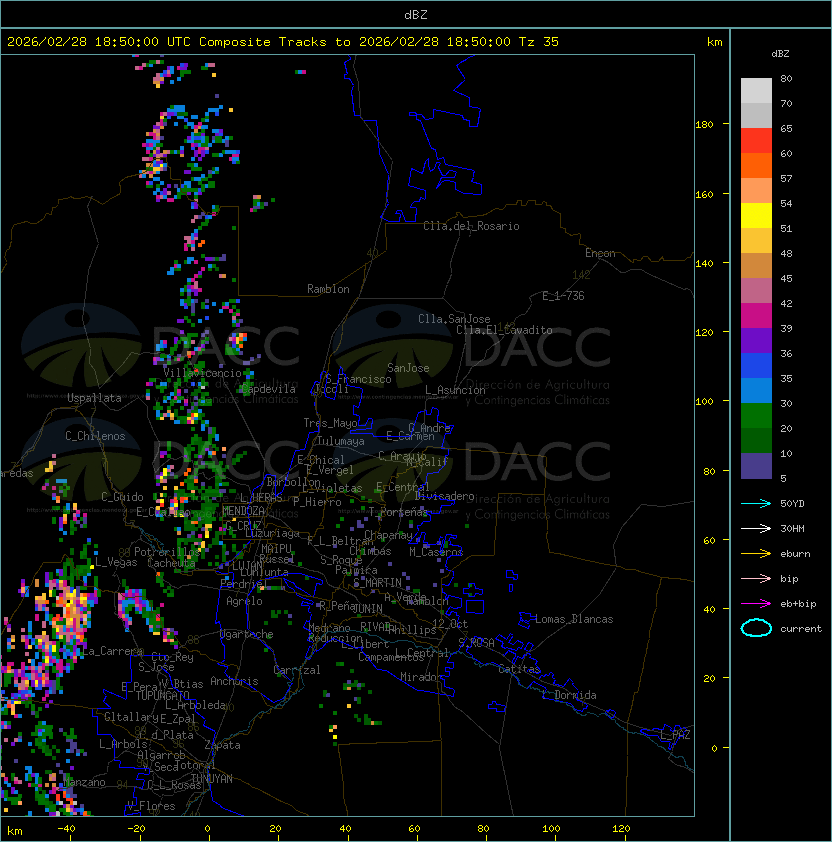Choose the bright green 20-30 dBZ swatch
This screenshot has height=842, width=832.
coord(756,416)
